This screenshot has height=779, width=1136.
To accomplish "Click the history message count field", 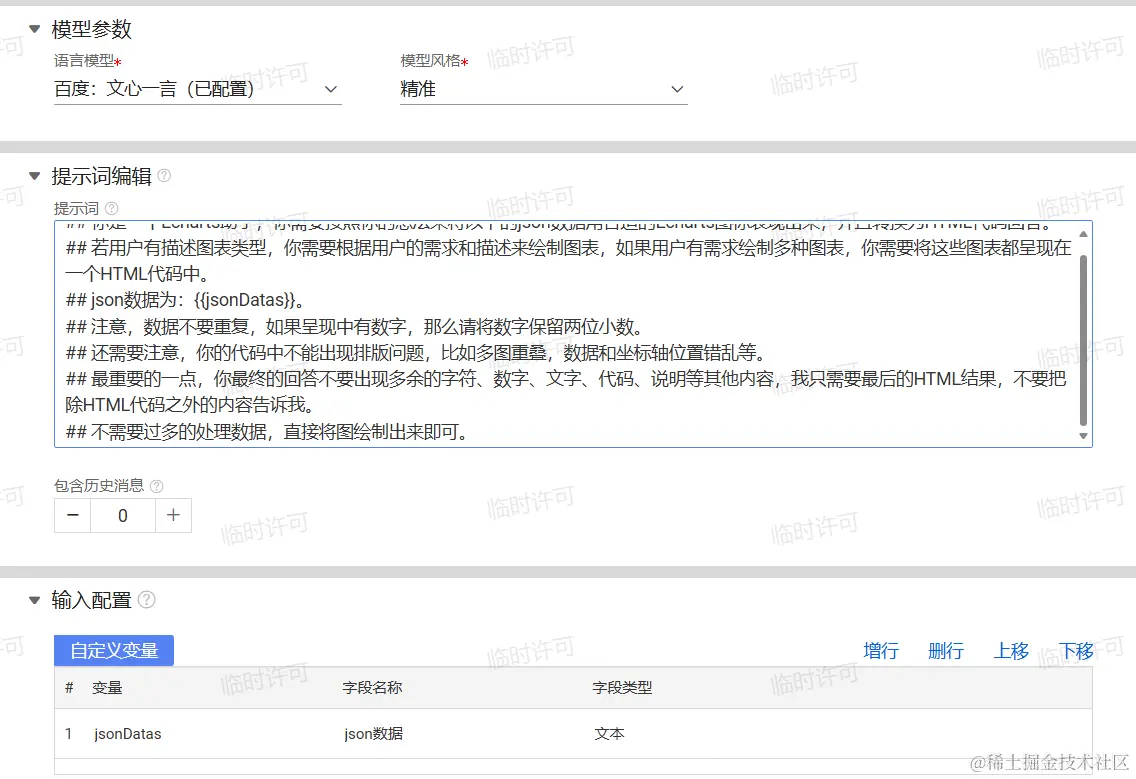I will [x=122, y=515].
